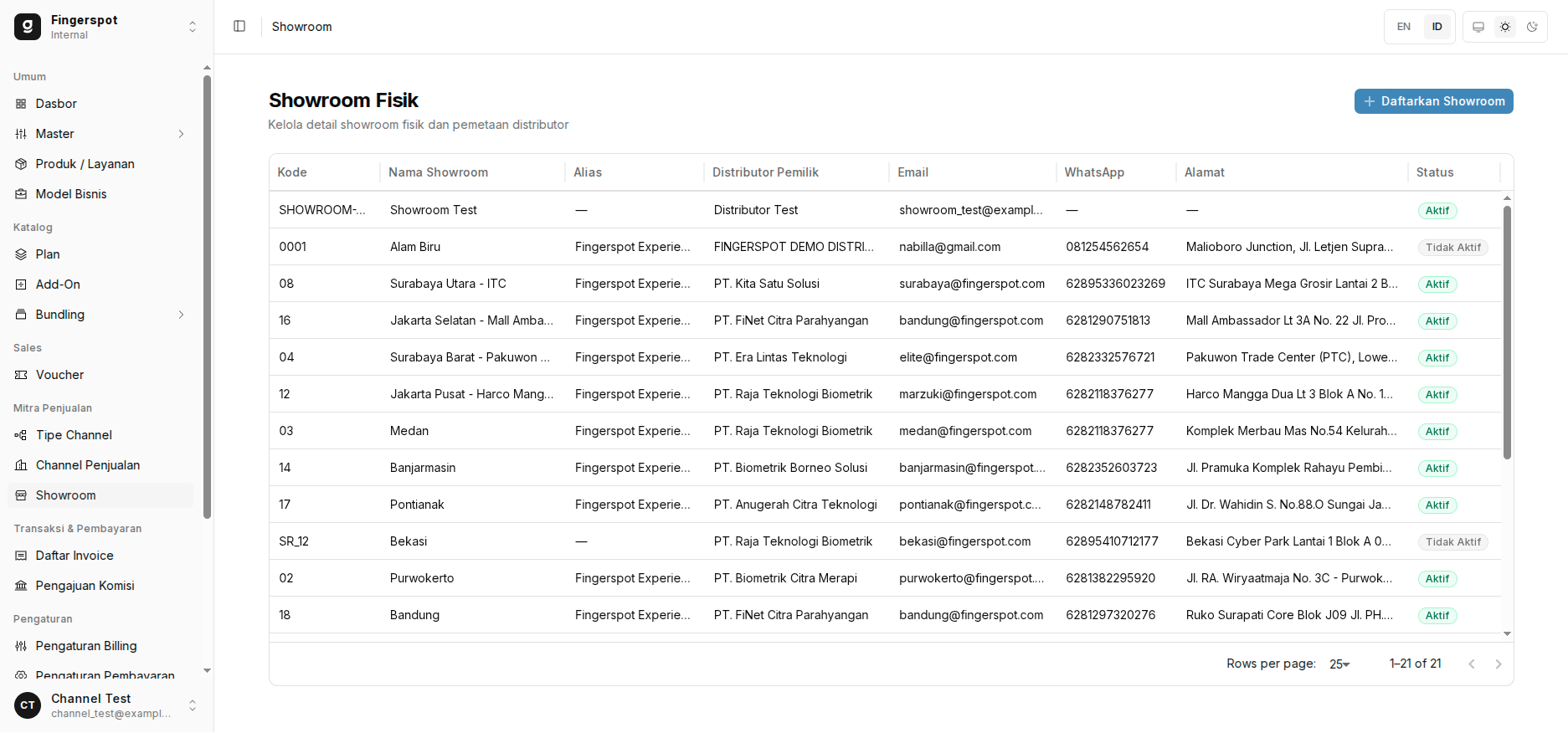
Task: Expand the Master submenu
Action: click(100, 134)
